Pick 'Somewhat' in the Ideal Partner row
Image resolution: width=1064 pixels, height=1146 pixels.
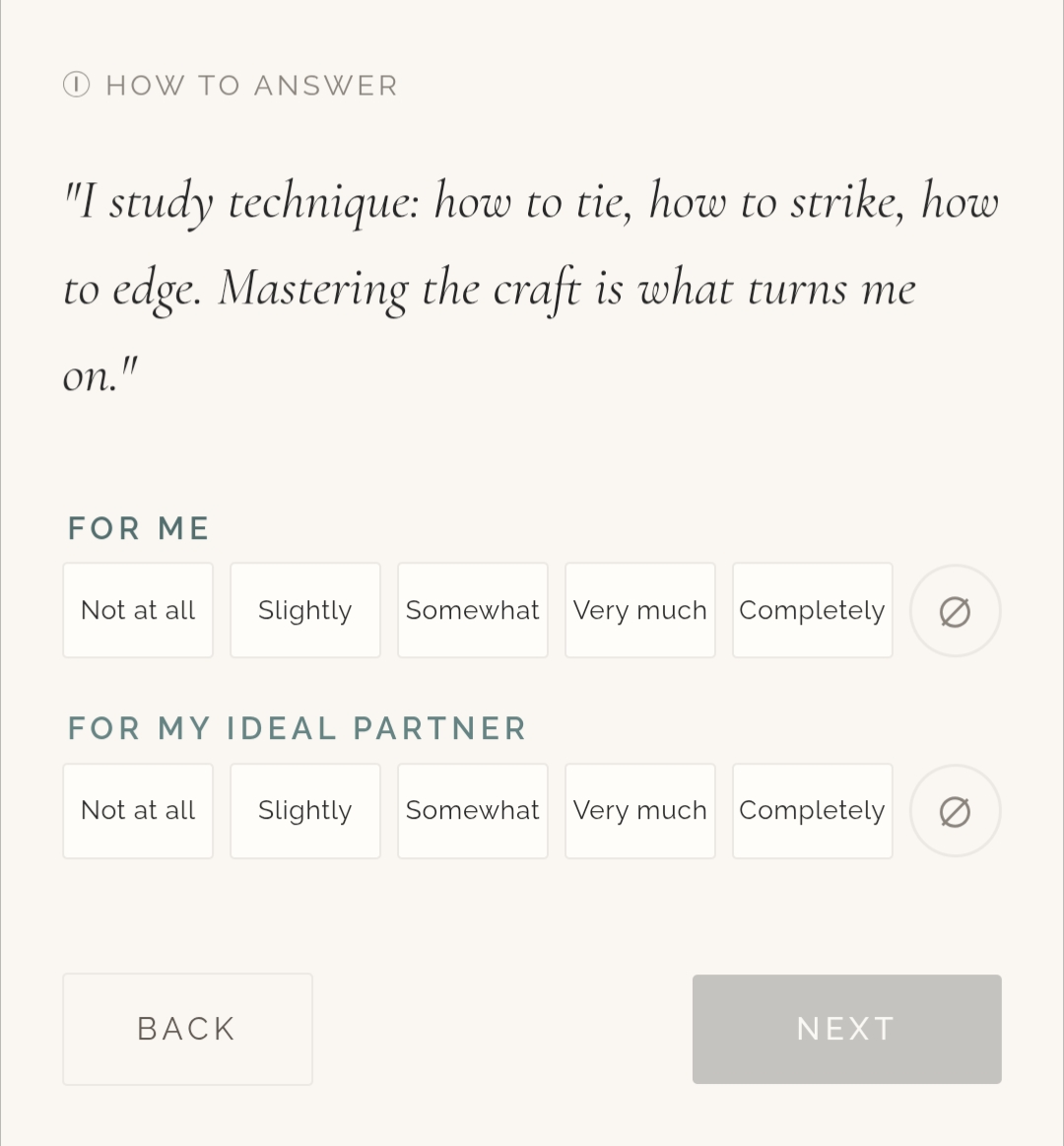coord(473,811)
